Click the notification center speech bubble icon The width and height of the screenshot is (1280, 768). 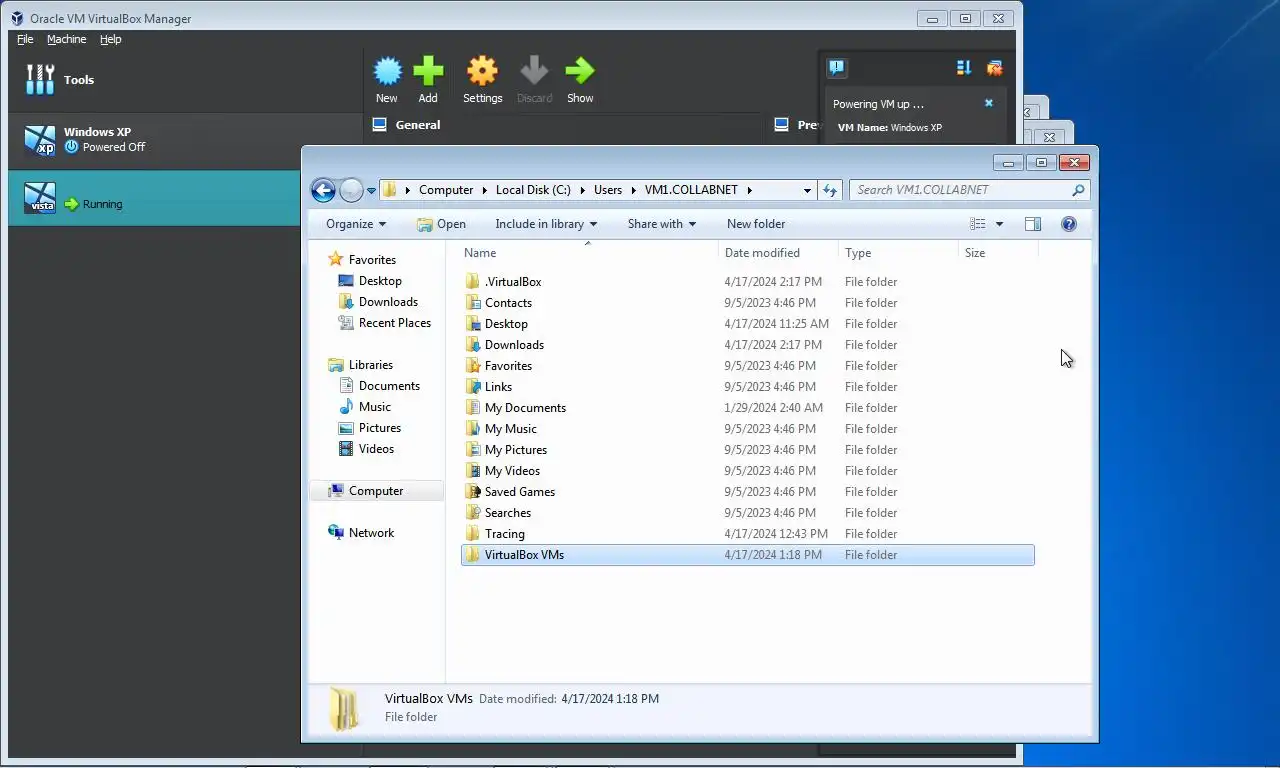pyautogui.click(x=837, y=68)
